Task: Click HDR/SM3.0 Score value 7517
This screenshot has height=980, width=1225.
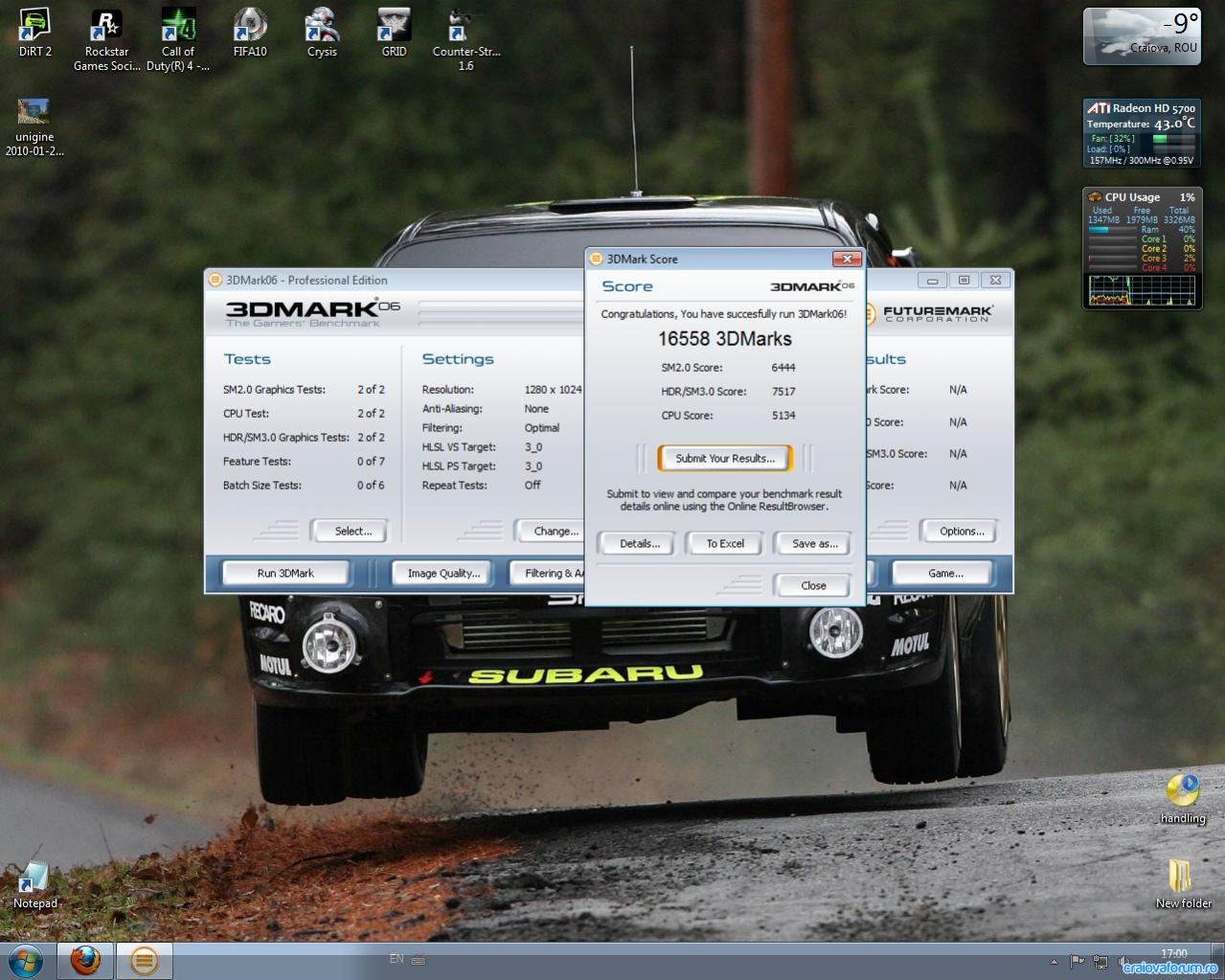Action: point(783,392)
